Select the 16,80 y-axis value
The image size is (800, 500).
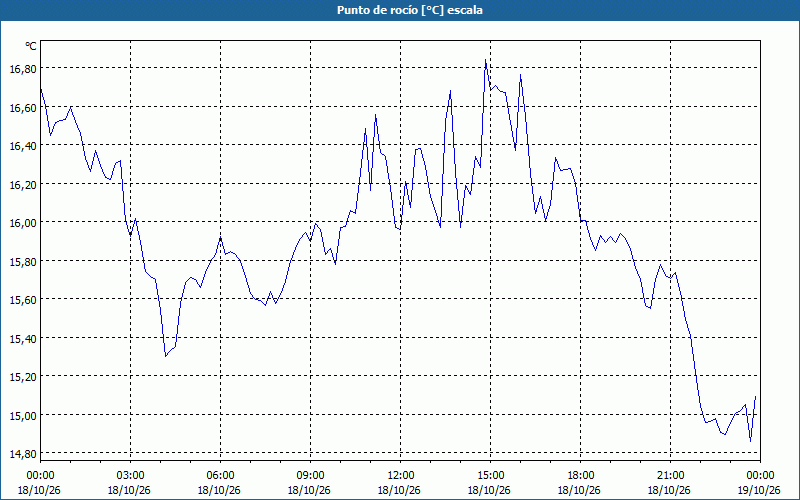pos(23,69)
